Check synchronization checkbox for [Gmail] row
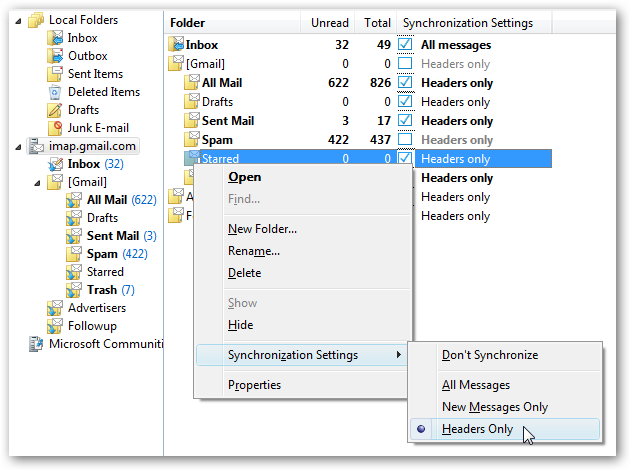Screen dimensions: 630x470 (x=405, y=63)
